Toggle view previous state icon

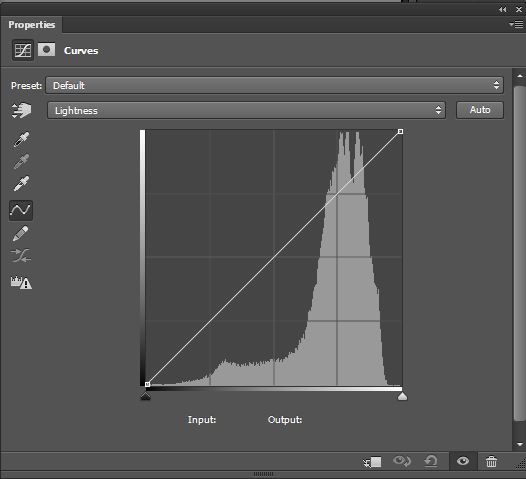(402, 461)
